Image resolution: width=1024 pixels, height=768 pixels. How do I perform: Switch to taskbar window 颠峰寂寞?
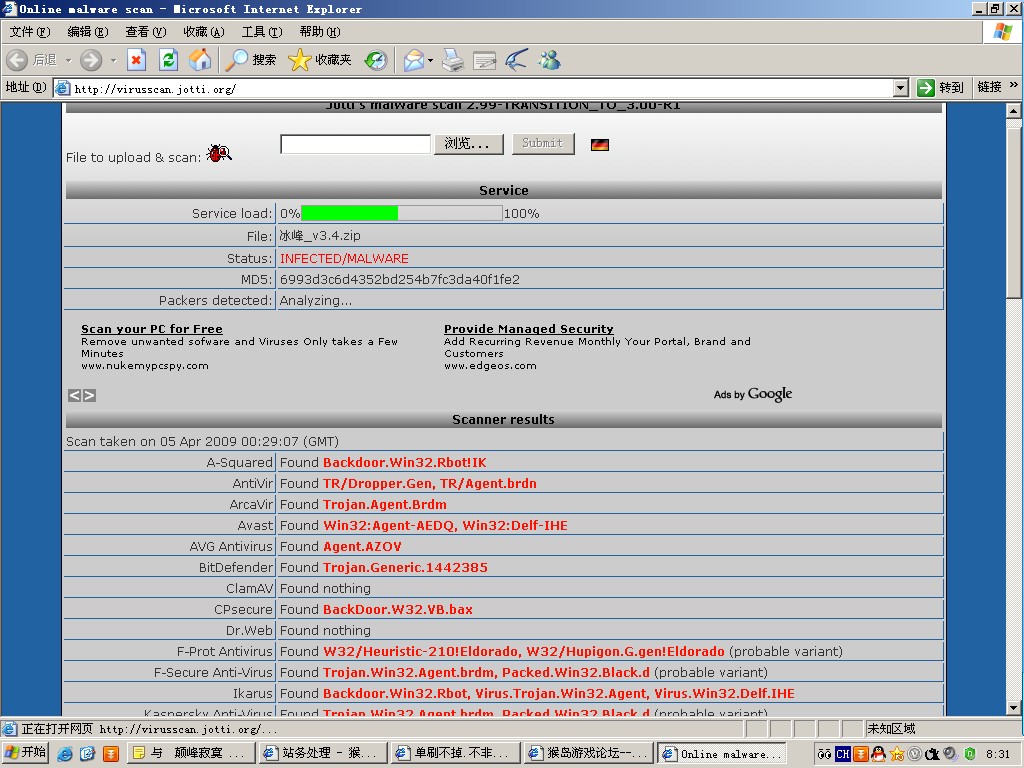pyautogui.click(x=190, y=753)
